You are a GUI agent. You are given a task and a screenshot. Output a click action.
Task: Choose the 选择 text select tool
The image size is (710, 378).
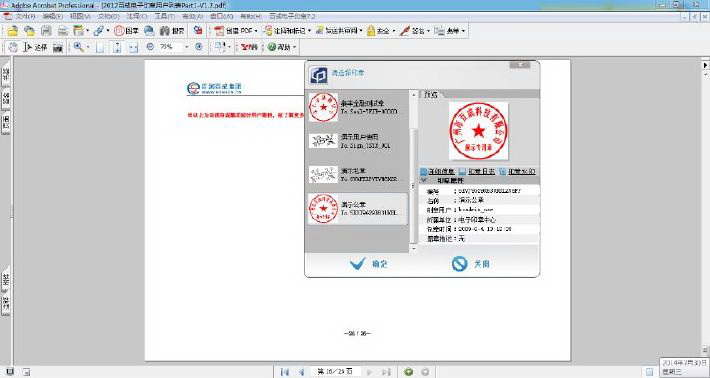(35, 47)
